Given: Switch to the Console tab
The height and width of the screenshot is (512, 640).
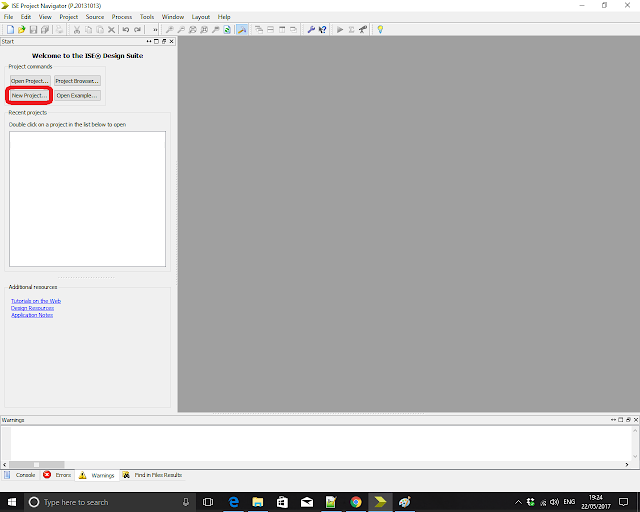Looking at the screenshot, I should pos(20,475).
